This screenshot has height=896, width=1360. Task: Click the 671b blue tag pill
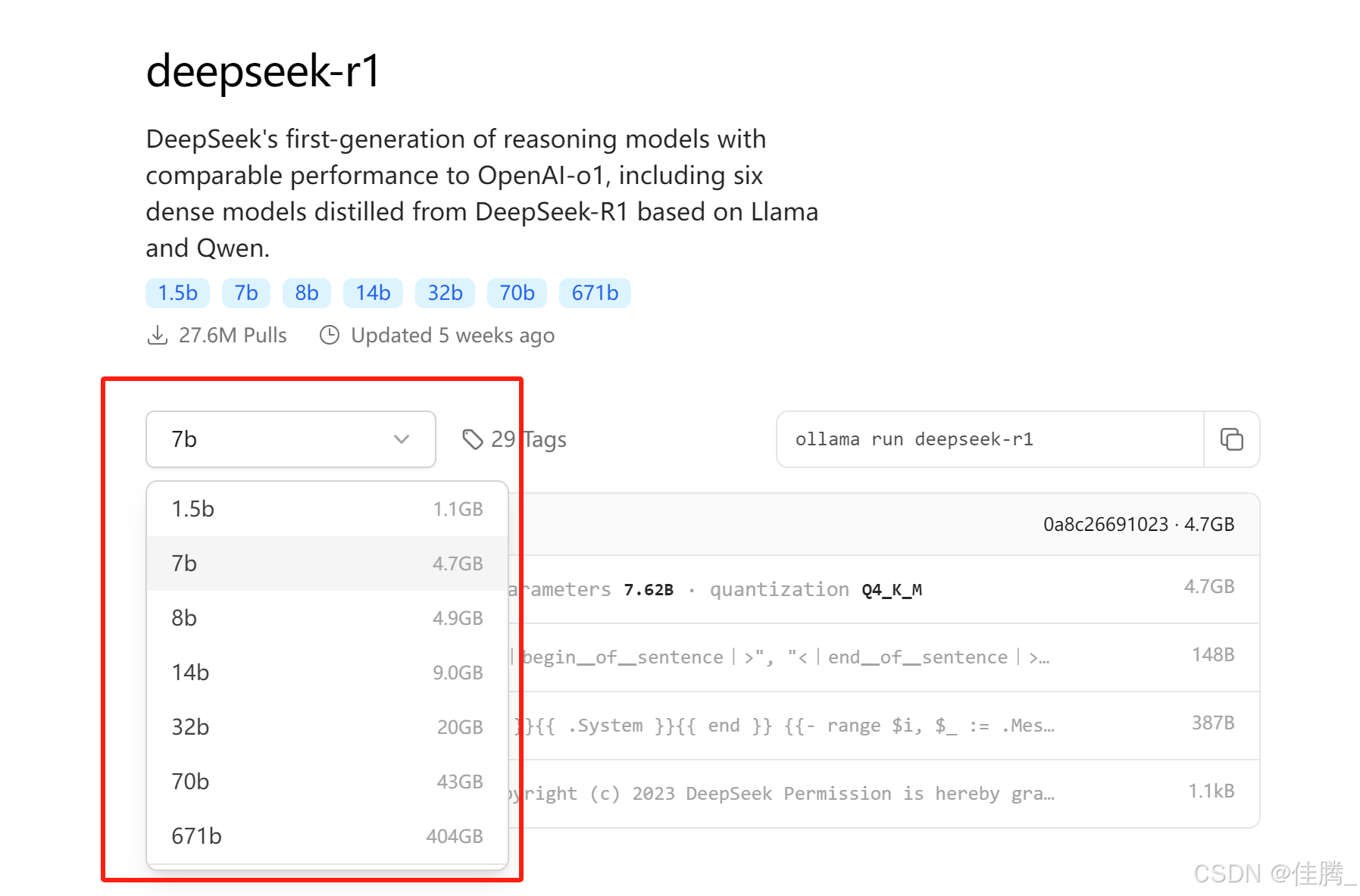[x=595, y=293]
